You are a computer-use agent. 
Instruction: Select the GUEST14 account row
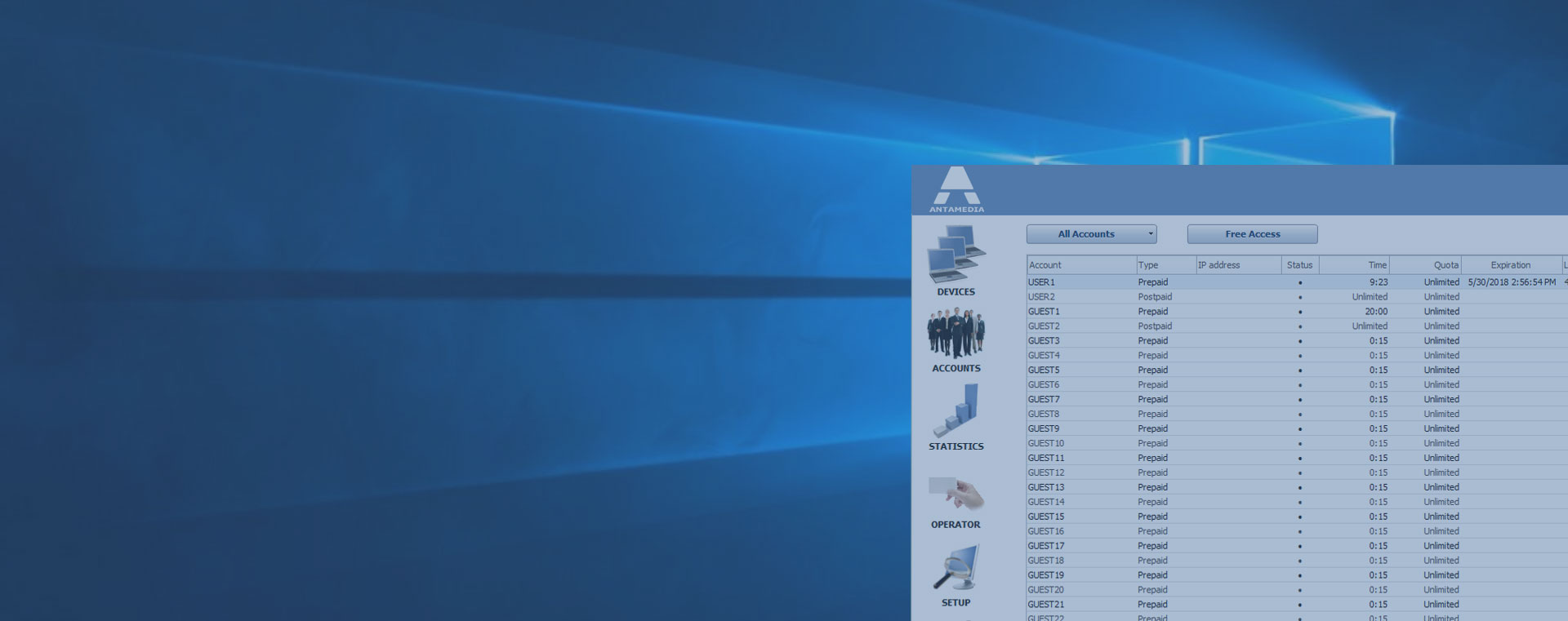1297,503
